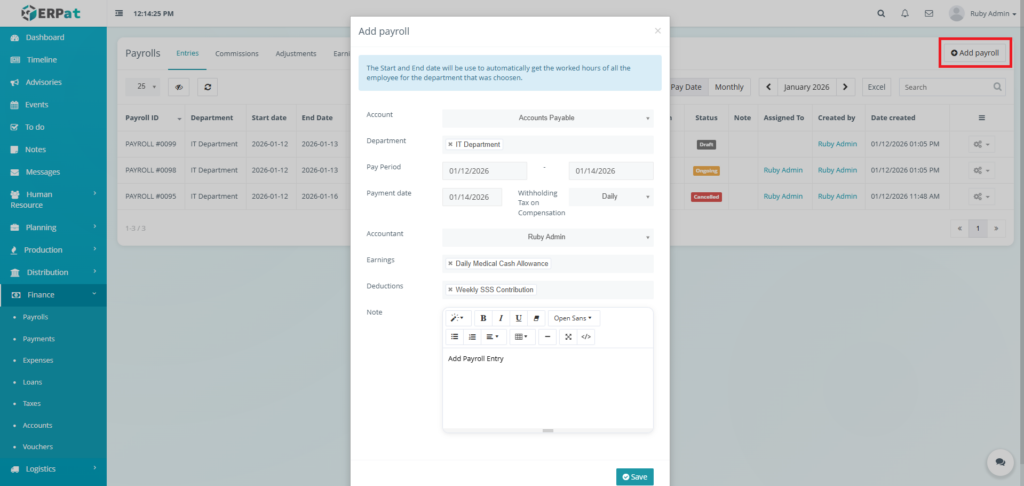Toggle bold formatting in Note editor

coord(483,318)
